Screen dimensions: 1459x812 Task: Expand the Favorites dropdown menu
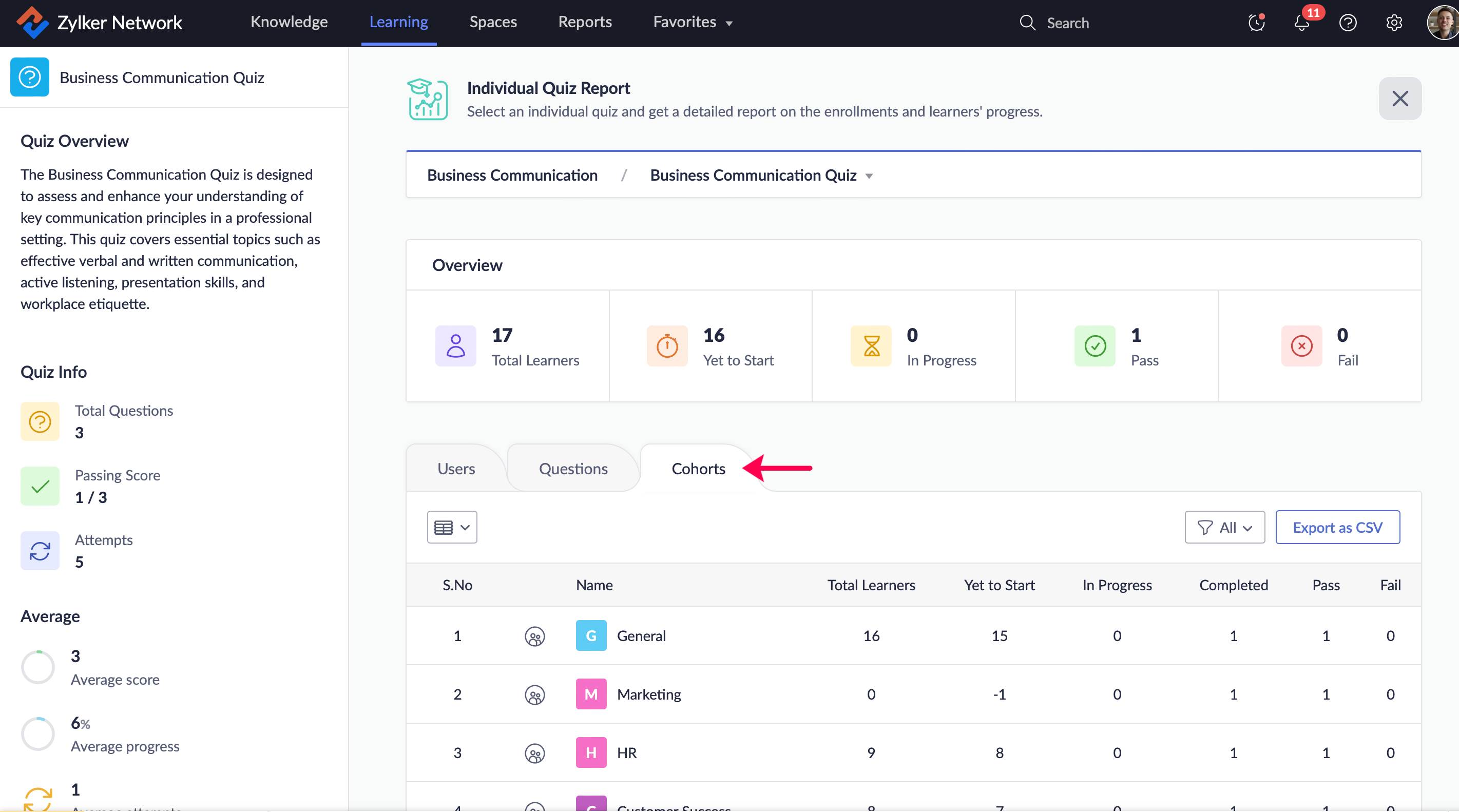(693, 22)
